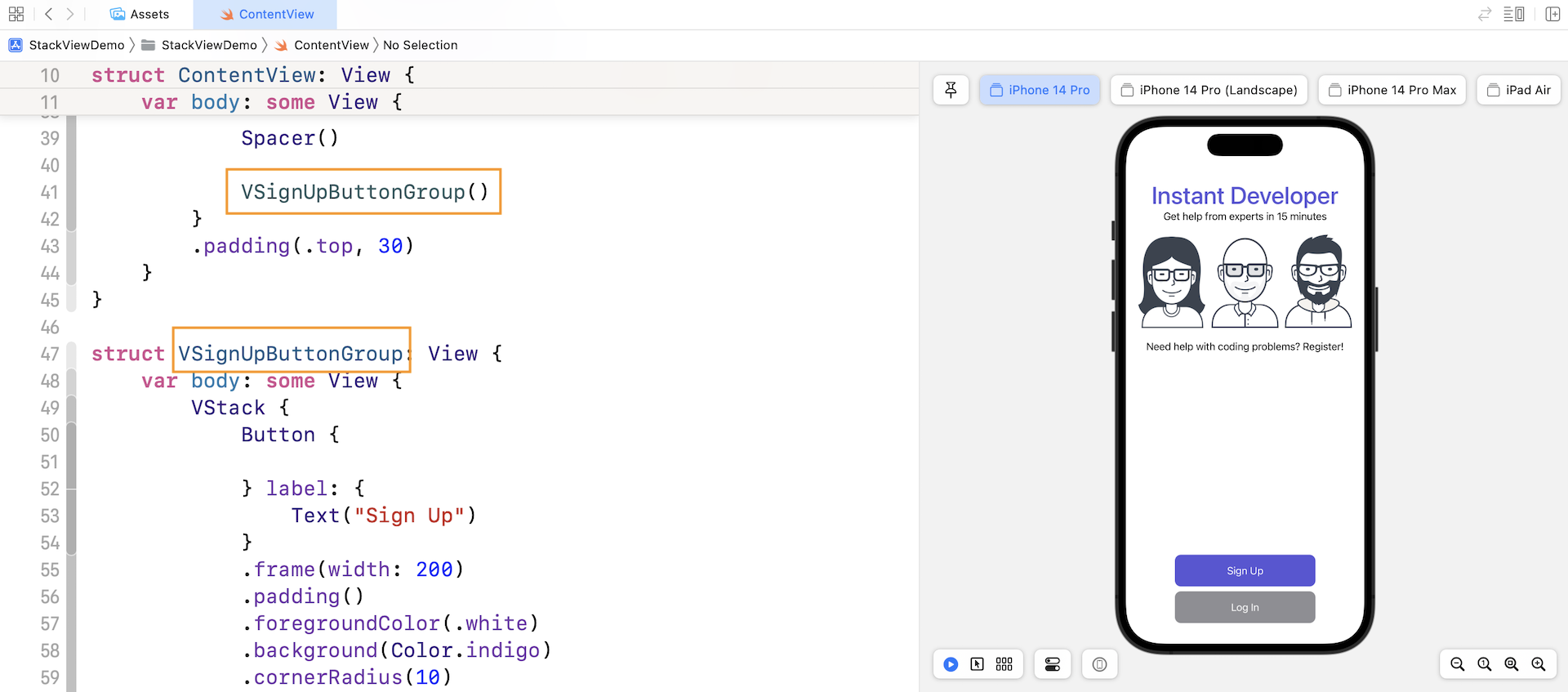Click the Spacer() code on line 39

pyautogui.click(x=289, y=138)
